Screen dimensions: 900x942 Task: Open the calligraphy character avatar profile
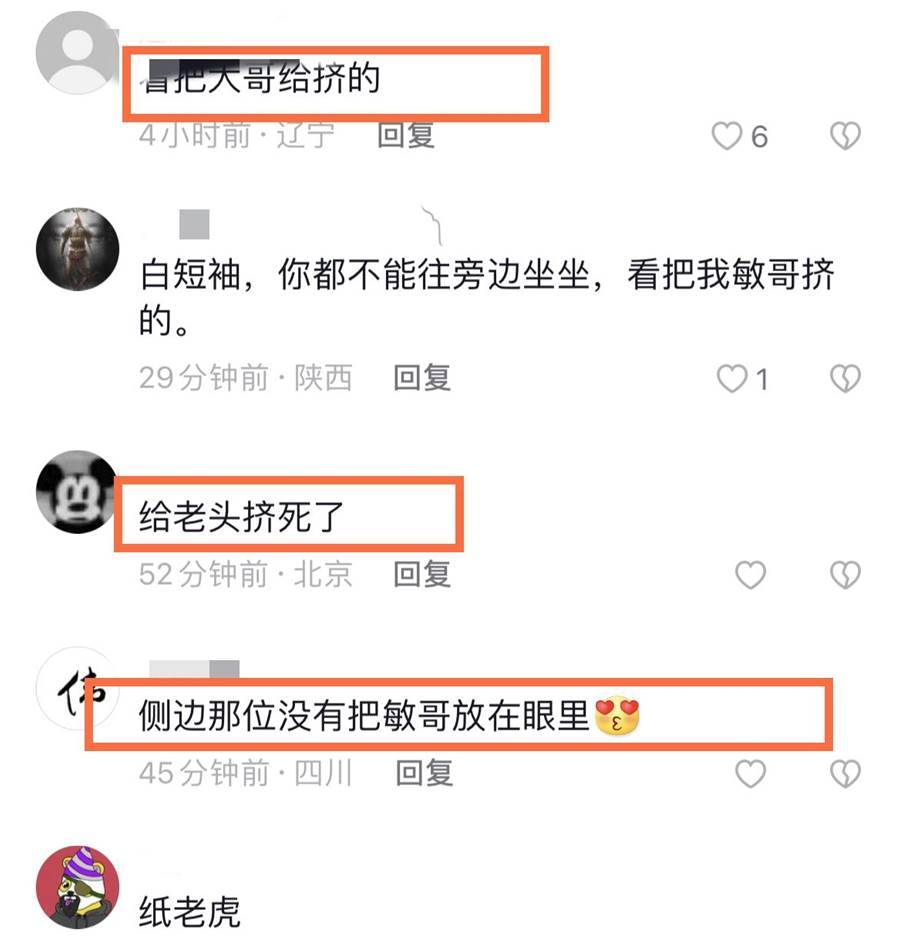[x=78, y=688]
